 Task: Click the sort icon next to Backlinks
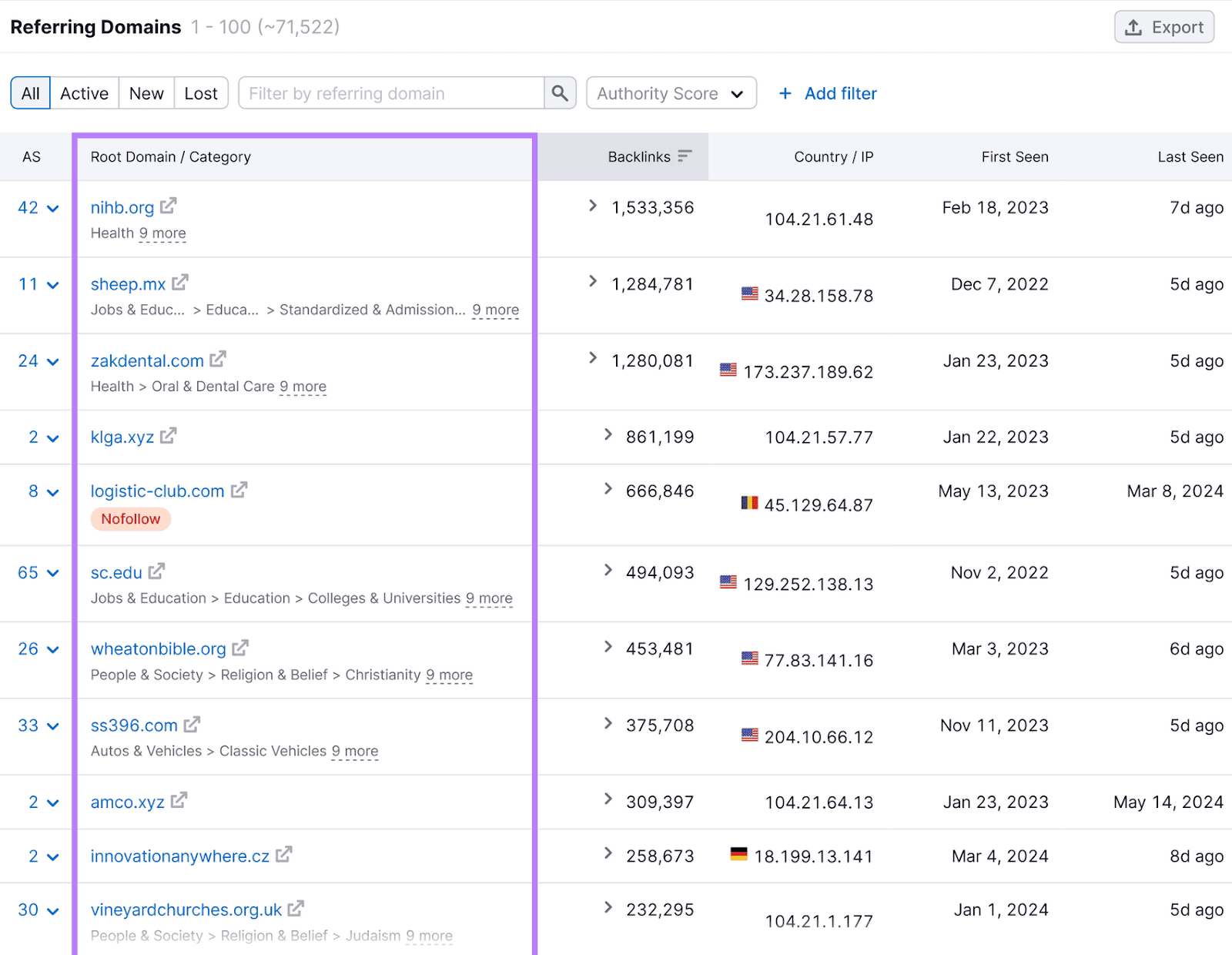pyautogui.click(x=684, y=156)
